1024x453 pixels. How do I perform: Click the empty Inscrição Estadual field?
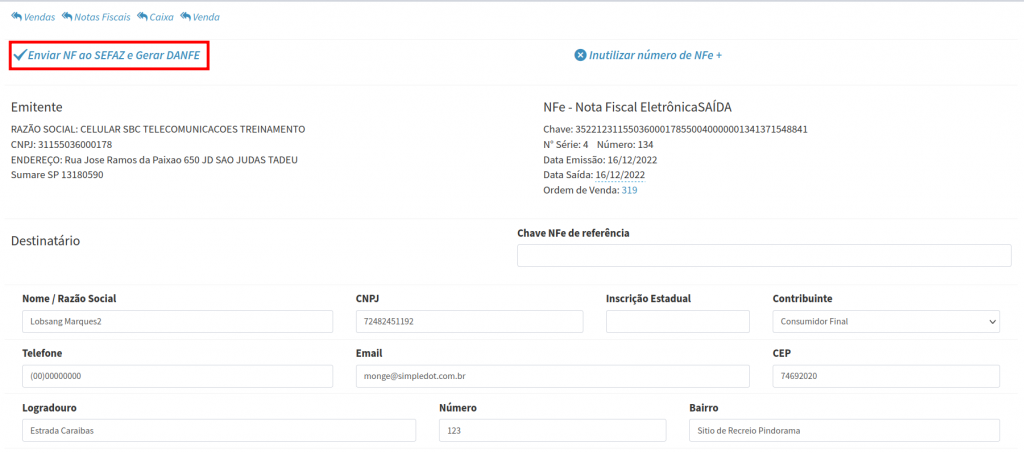677,321
